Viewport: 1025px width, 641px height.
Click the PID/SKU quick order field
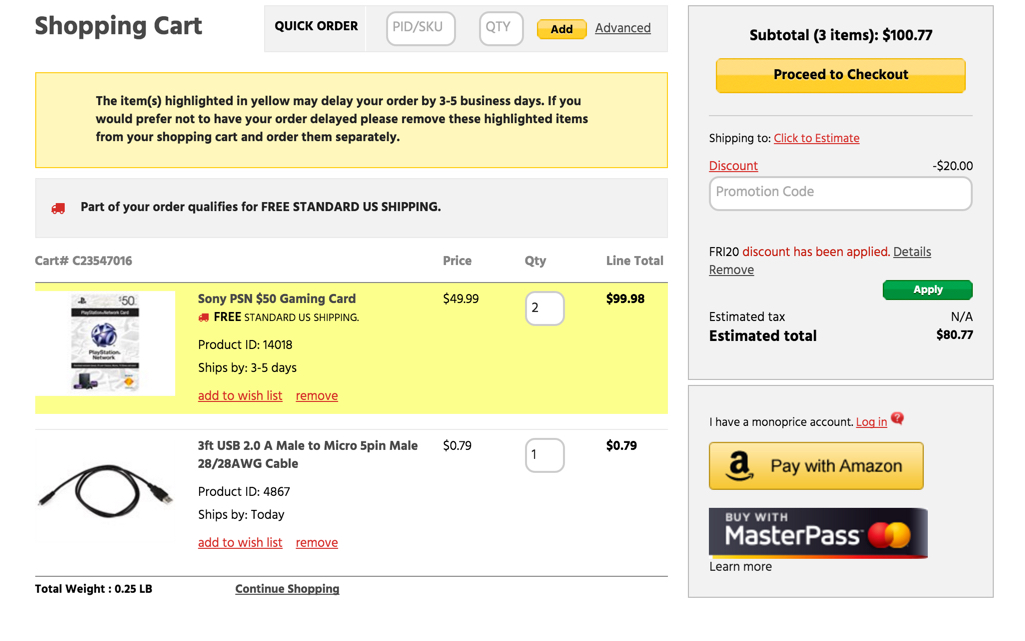(x=420, y=28)
